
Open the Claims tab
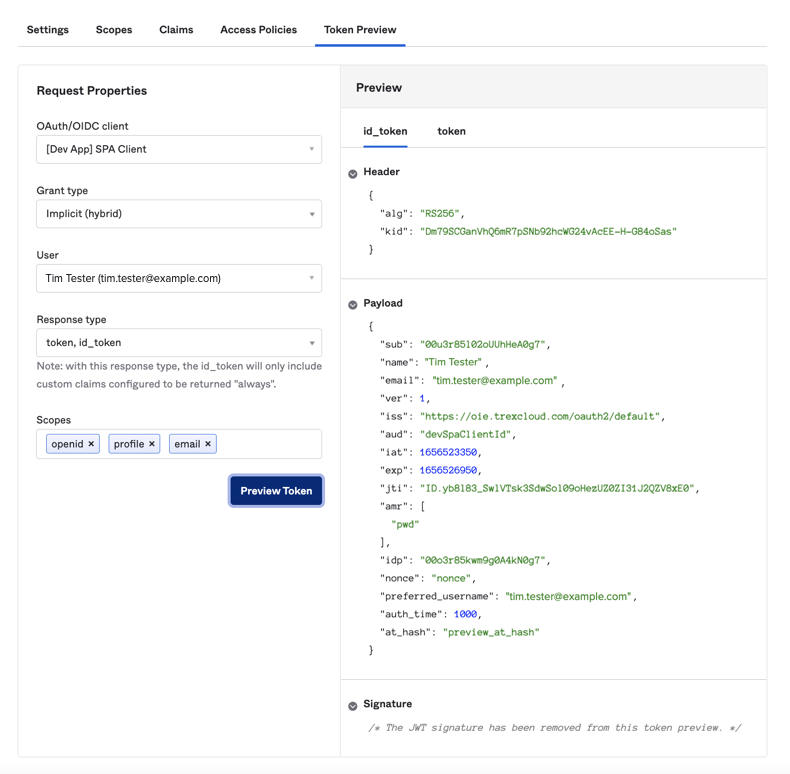click(176, 30)
